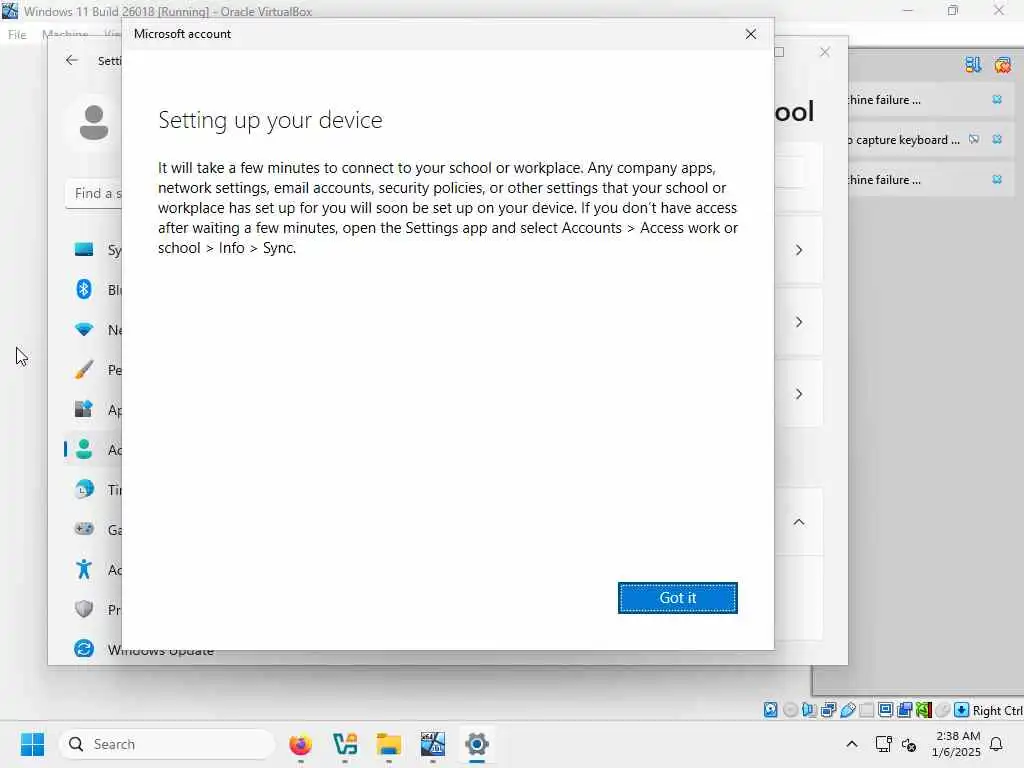Dismiss the capture keyboard notification
The image size is (1024, 768).
click(x=997, y=139)
